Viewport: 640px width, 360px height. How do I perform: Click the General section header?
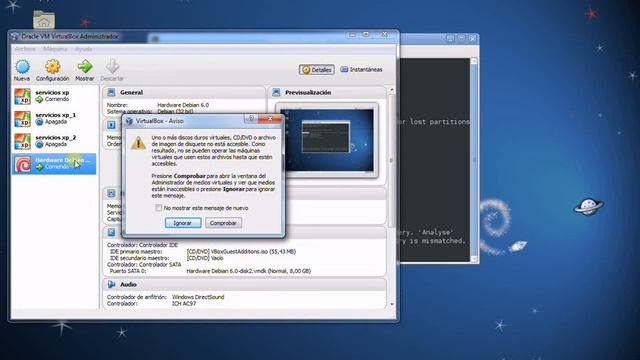184,92
